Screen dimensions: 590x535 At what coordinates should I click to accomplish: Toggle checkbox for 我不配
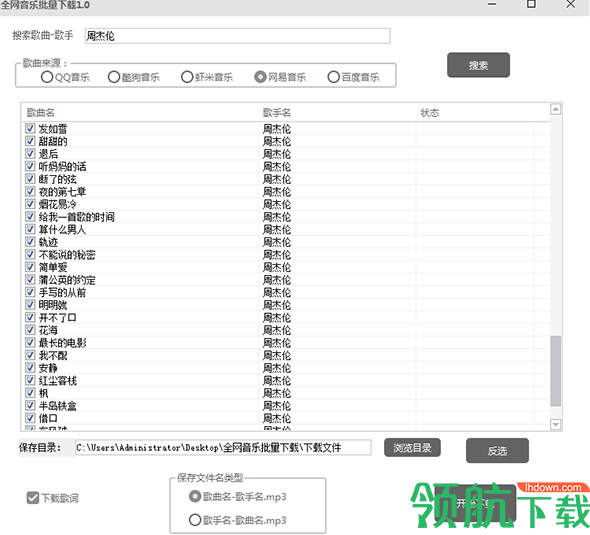coord(30,355)
